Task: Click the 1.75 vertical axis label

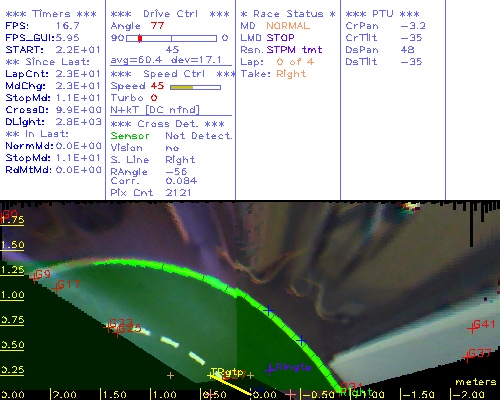Action: 13,220
